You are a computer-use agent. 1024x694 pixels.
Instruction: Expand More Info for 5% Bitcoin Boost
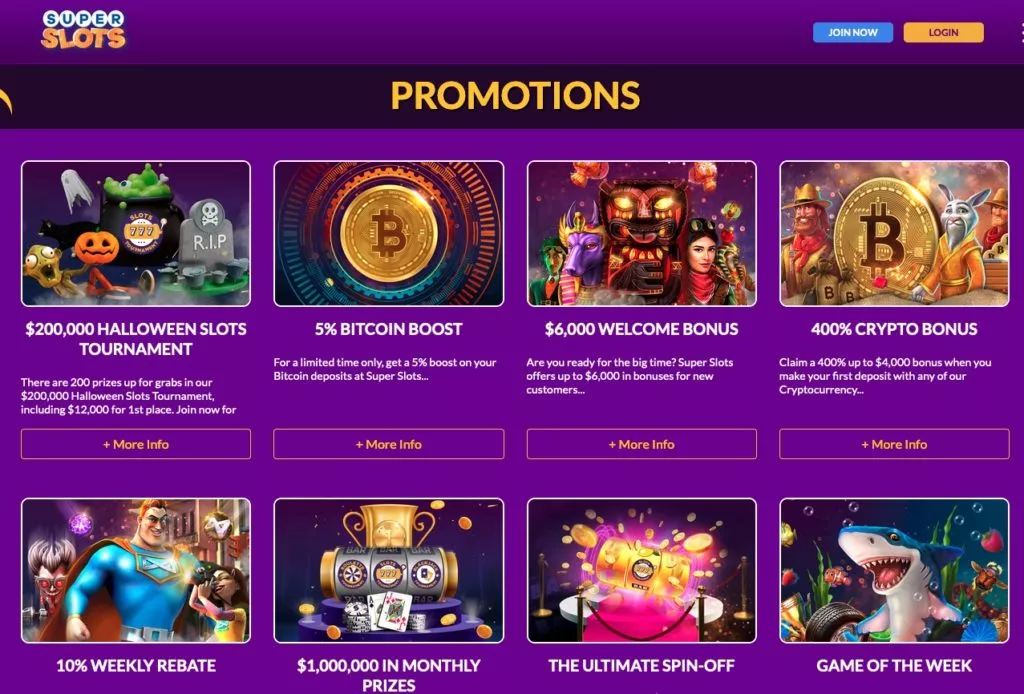389,444
